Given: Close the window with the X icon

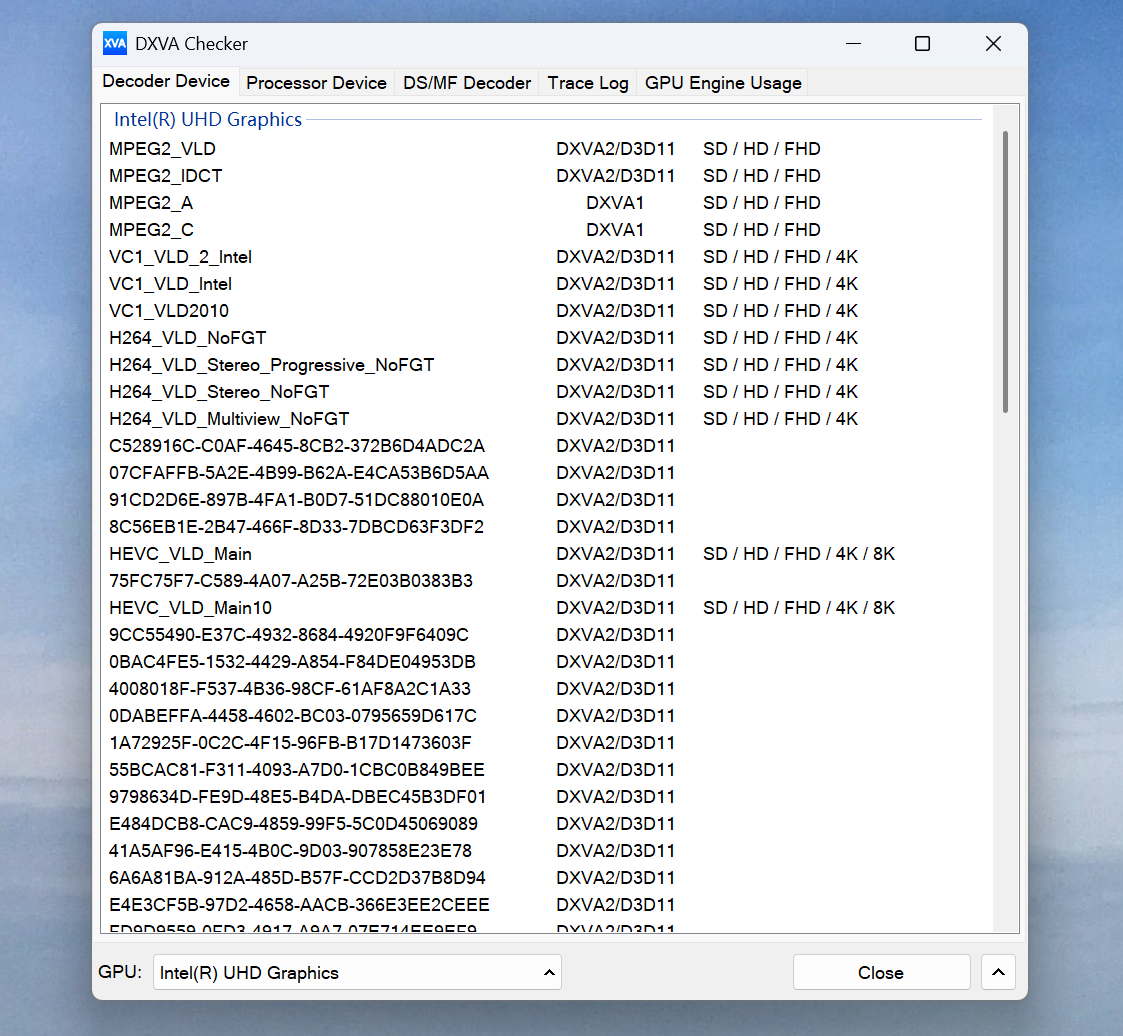Looking at the screenshot, I should (x=993, y=44).
